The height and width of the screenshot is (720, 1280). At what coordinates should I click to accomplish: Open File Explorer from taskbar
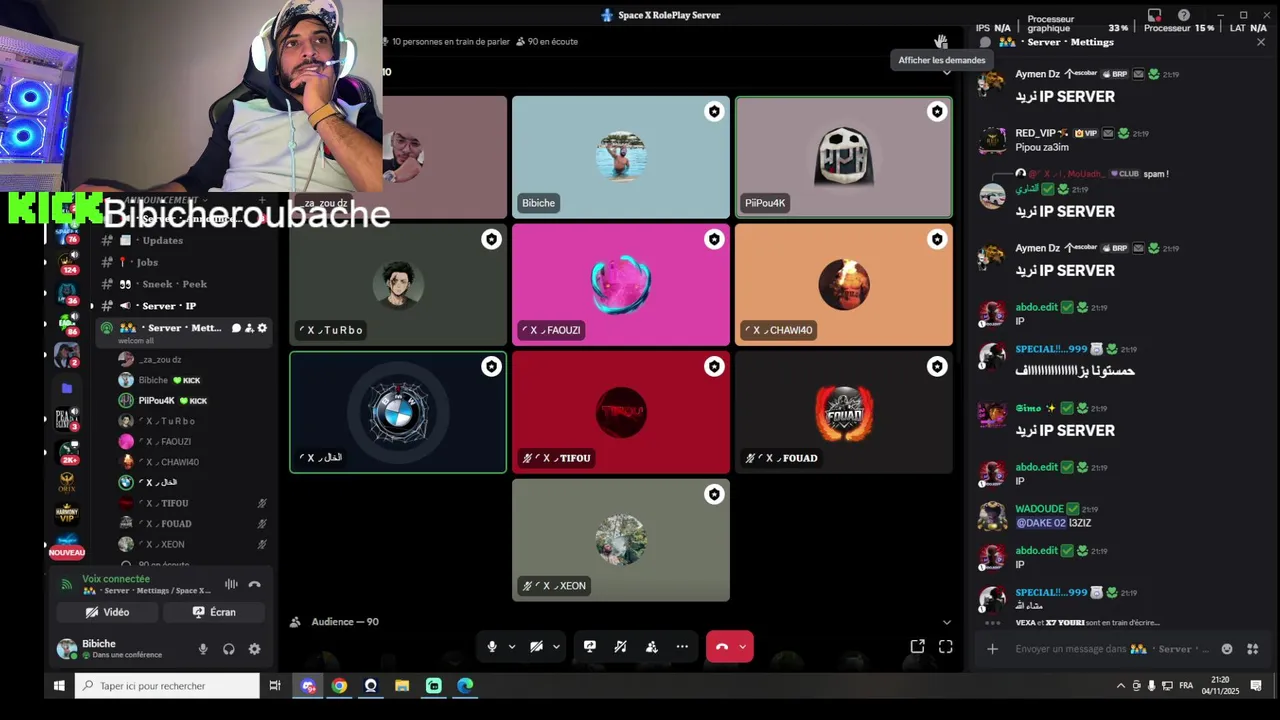tap(402, 686)
